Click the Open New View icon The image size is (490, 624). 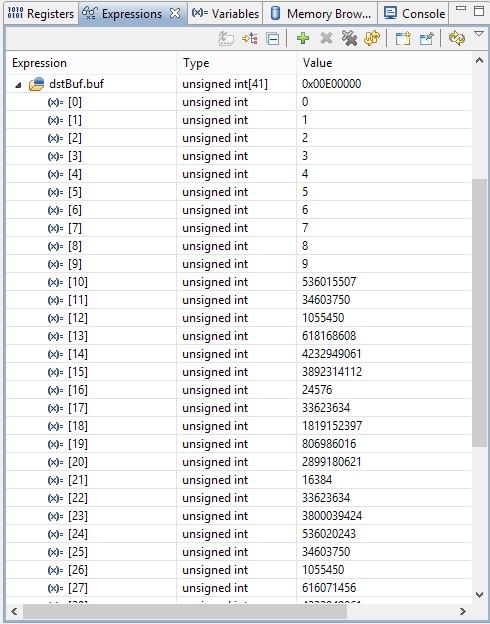point(403,39)
